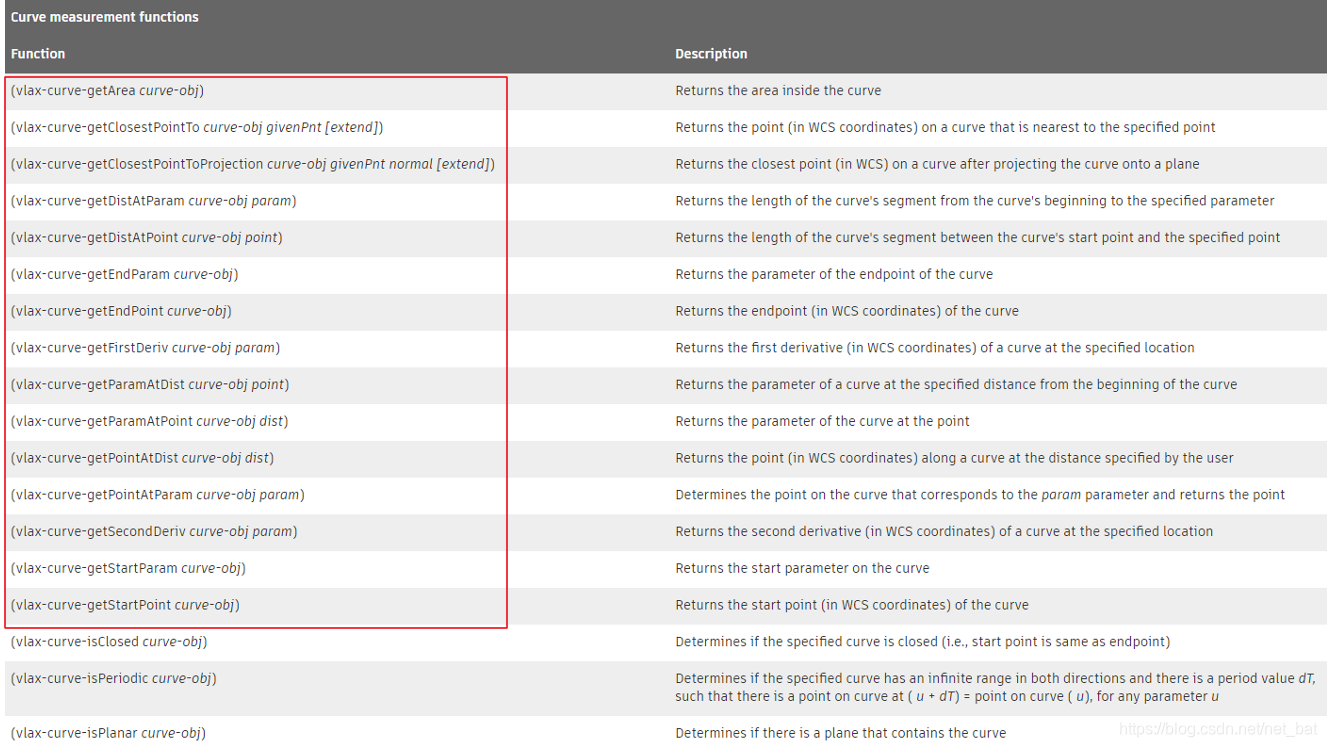The width and height of the screenshot is (1327, 747).
Task: Click the 'Description' column header
Action: 711,54
